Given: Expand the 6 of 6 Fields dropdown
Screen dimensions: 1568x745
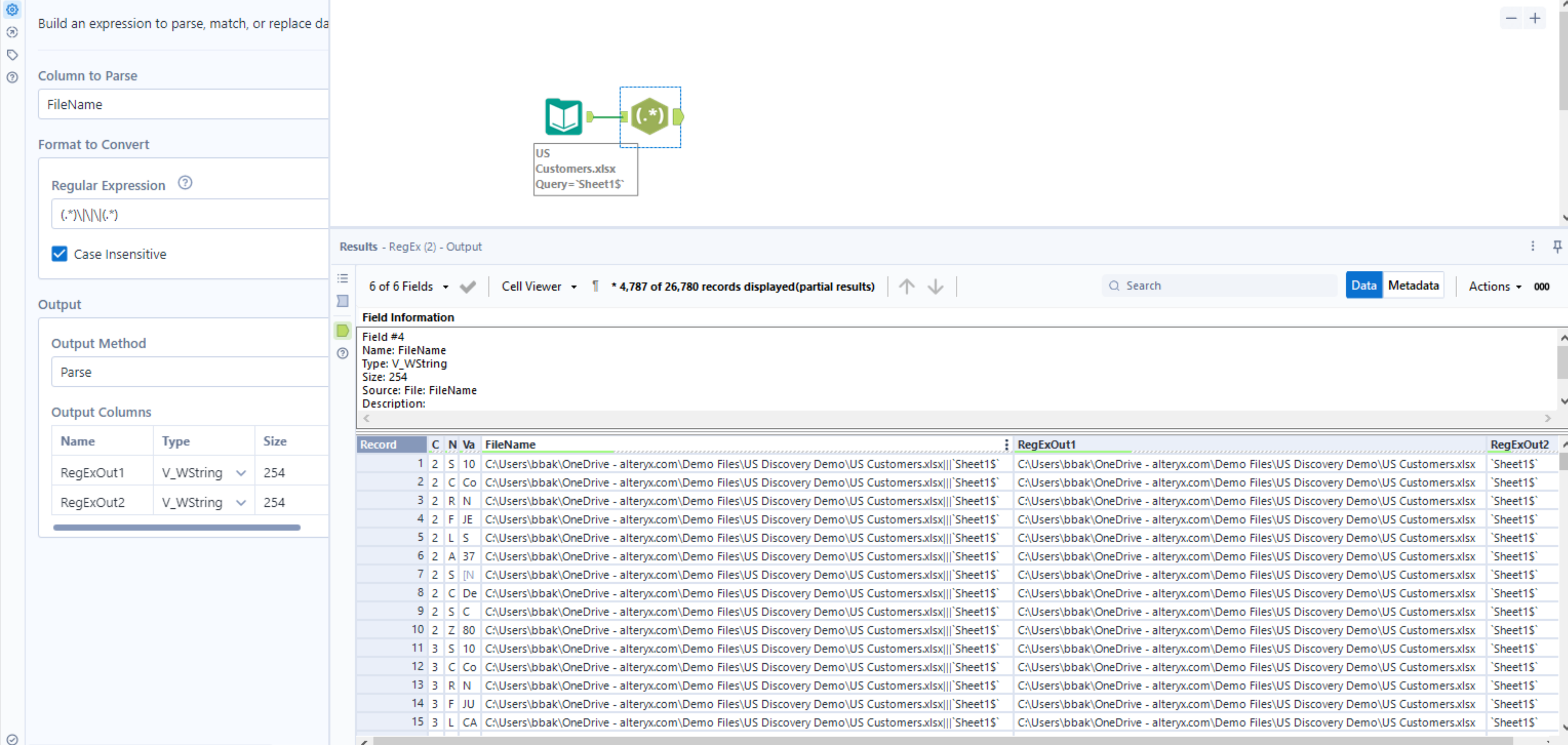Looking at the screenshot, I should pyautogui.click(x=446, y=287).
